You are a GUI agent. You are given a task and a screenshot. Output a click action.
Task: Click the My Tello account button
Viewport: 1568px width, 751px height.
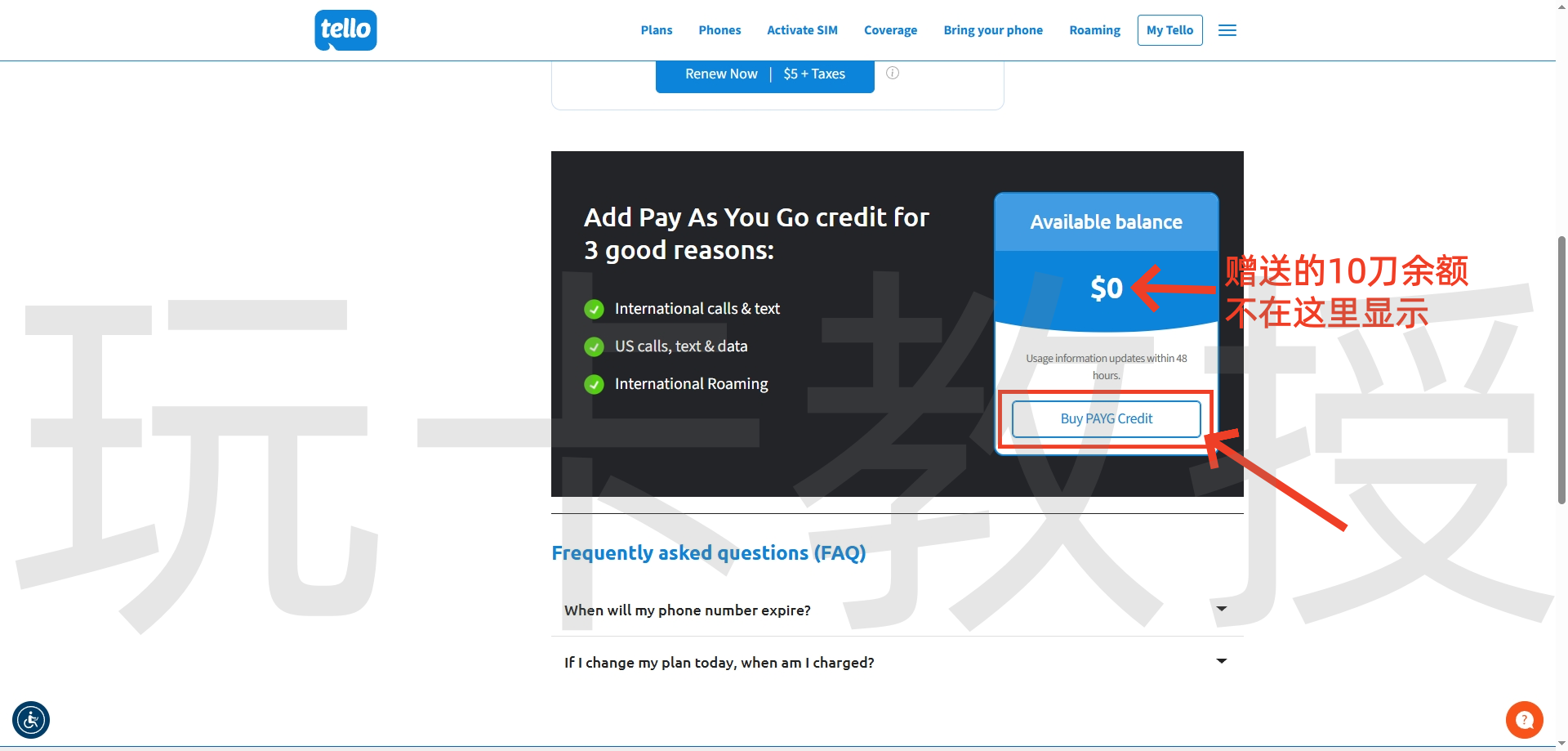pyautogui.click(x=1169, y=30)
